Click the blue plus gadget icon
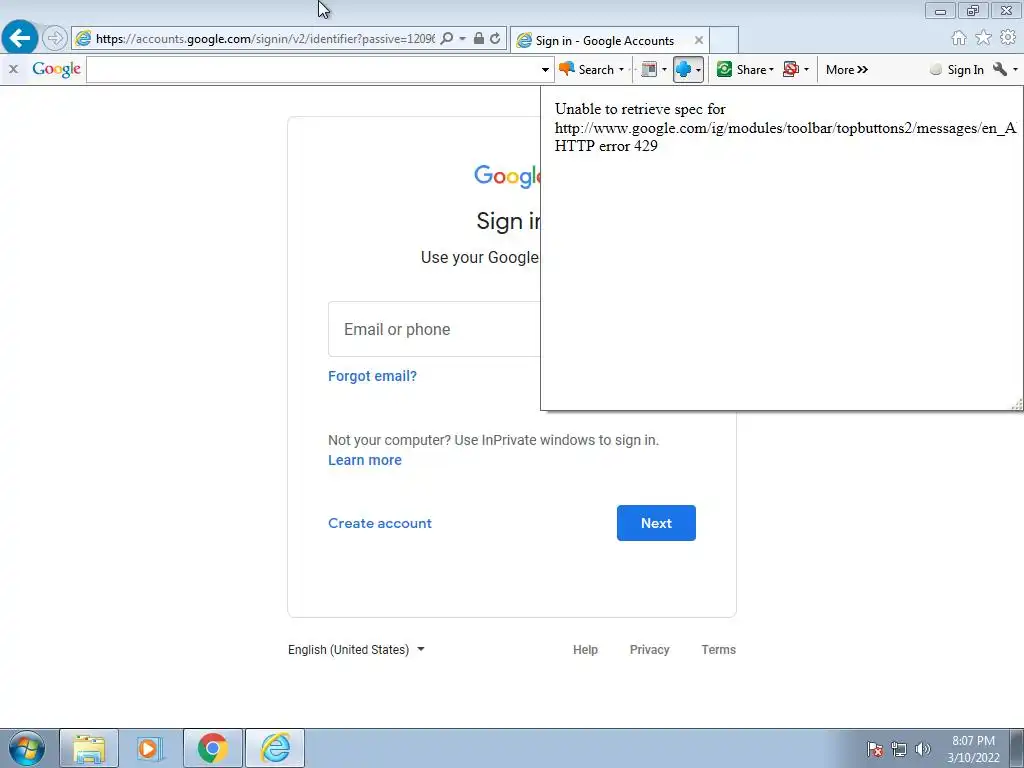The width and height of the screenshot is (1024, 768). coord(684,69)
